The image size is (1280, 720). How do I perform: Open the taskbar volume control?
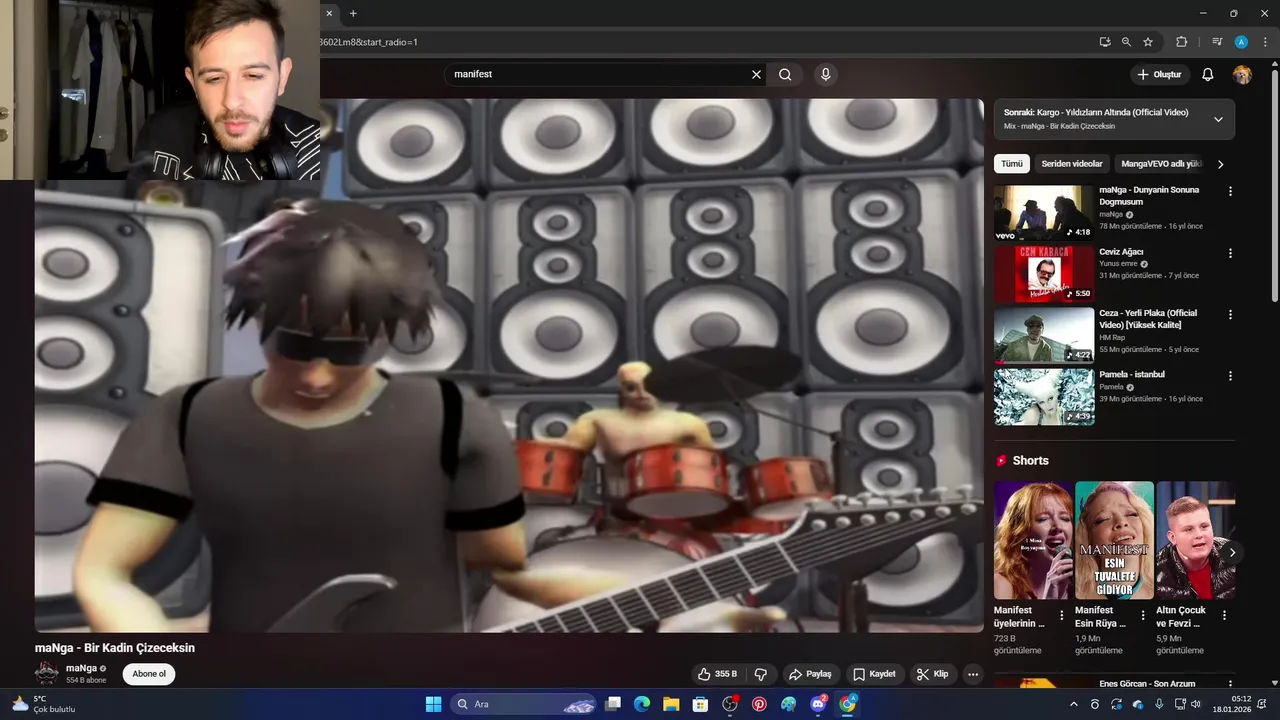[x=1195, y=704]
